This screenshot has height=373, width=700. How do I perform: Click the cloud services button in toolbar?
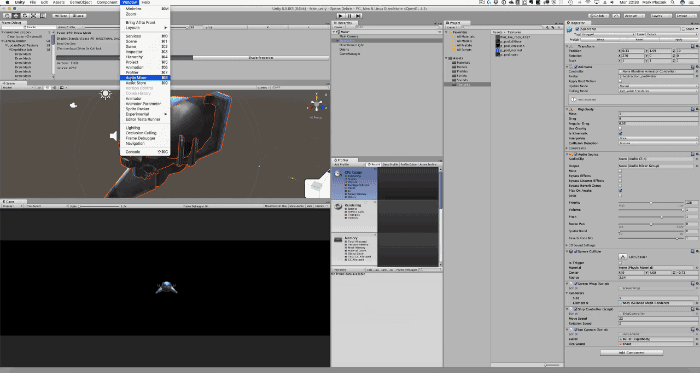pos(616,16)
